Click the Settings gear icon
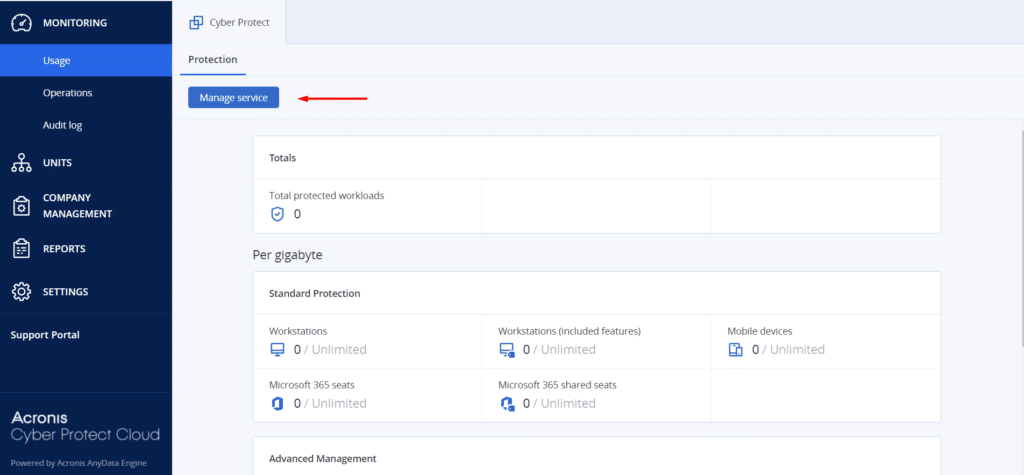The image size is (1024, 475). click(x=22, y=291)
